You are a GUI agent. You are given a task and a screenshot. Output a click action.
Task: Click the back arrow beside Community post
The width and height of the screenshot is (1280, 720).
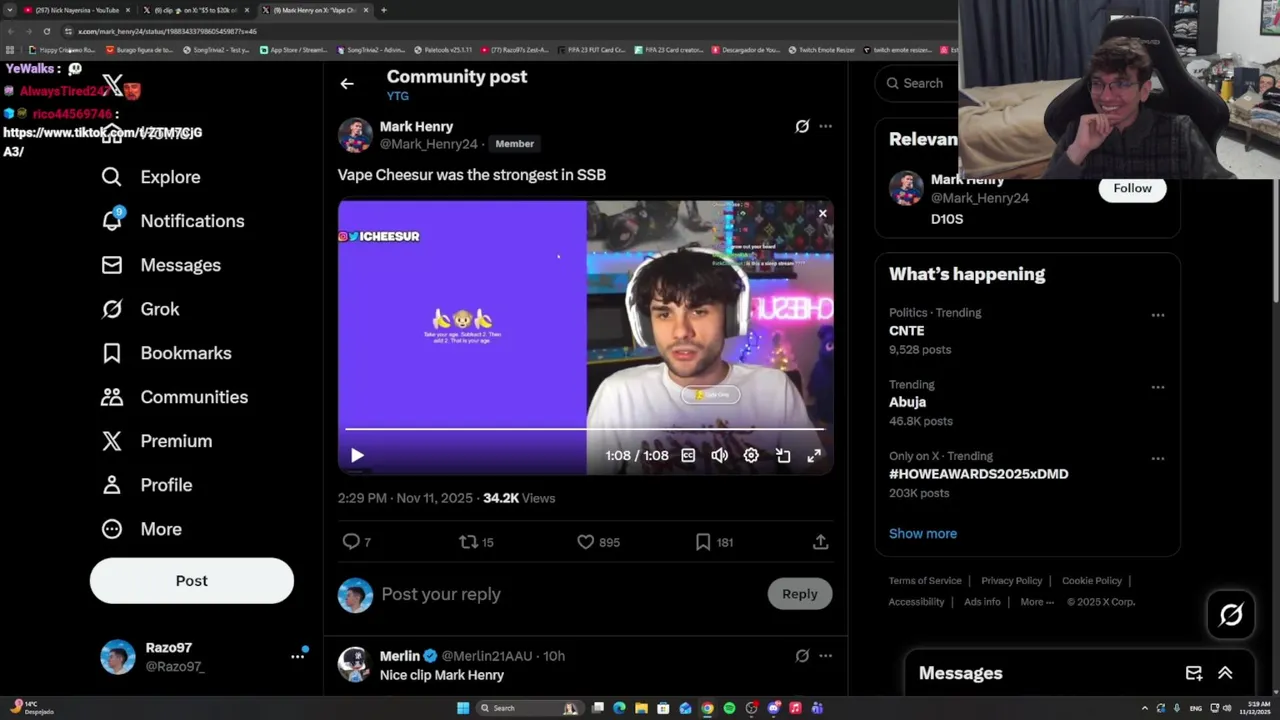[x=347, y=84]
